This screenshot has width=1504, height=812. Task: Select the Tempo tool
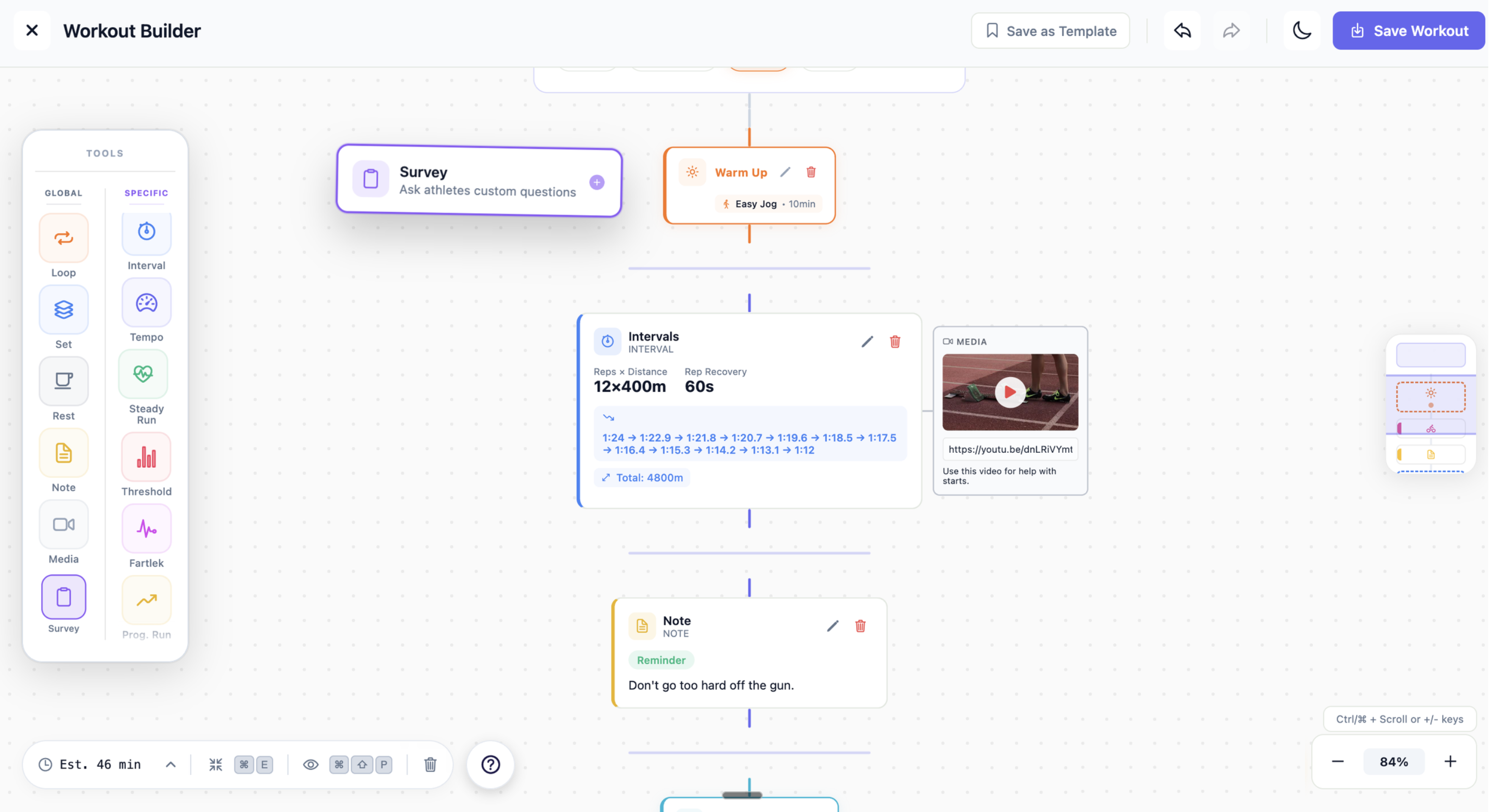pos(146,303)
